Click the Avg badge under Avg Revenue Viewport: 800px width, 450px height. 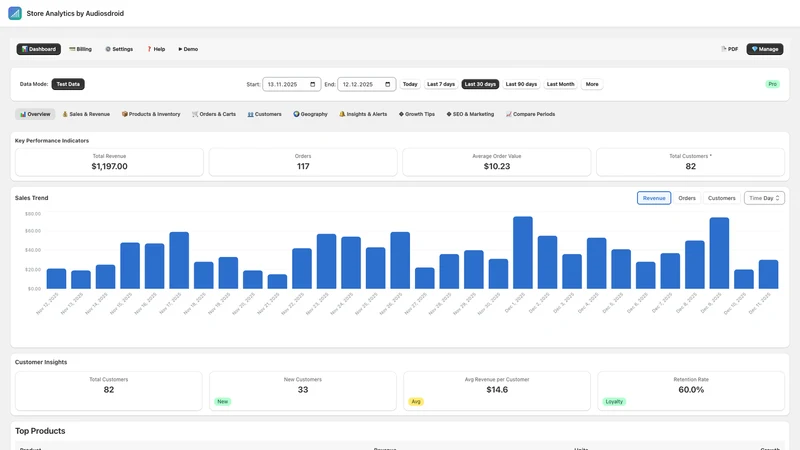coord(416,402)
